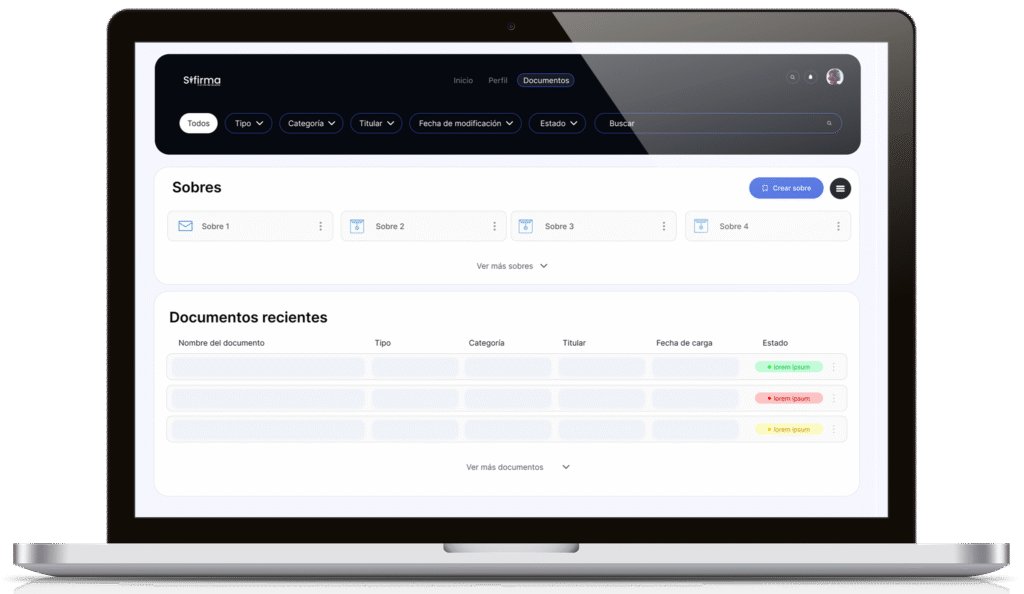The width and height of the screenshot is (1024, 594).
Task: Open notifications via the bell icon
Action: pyautogui.click(x=811, y=77)
